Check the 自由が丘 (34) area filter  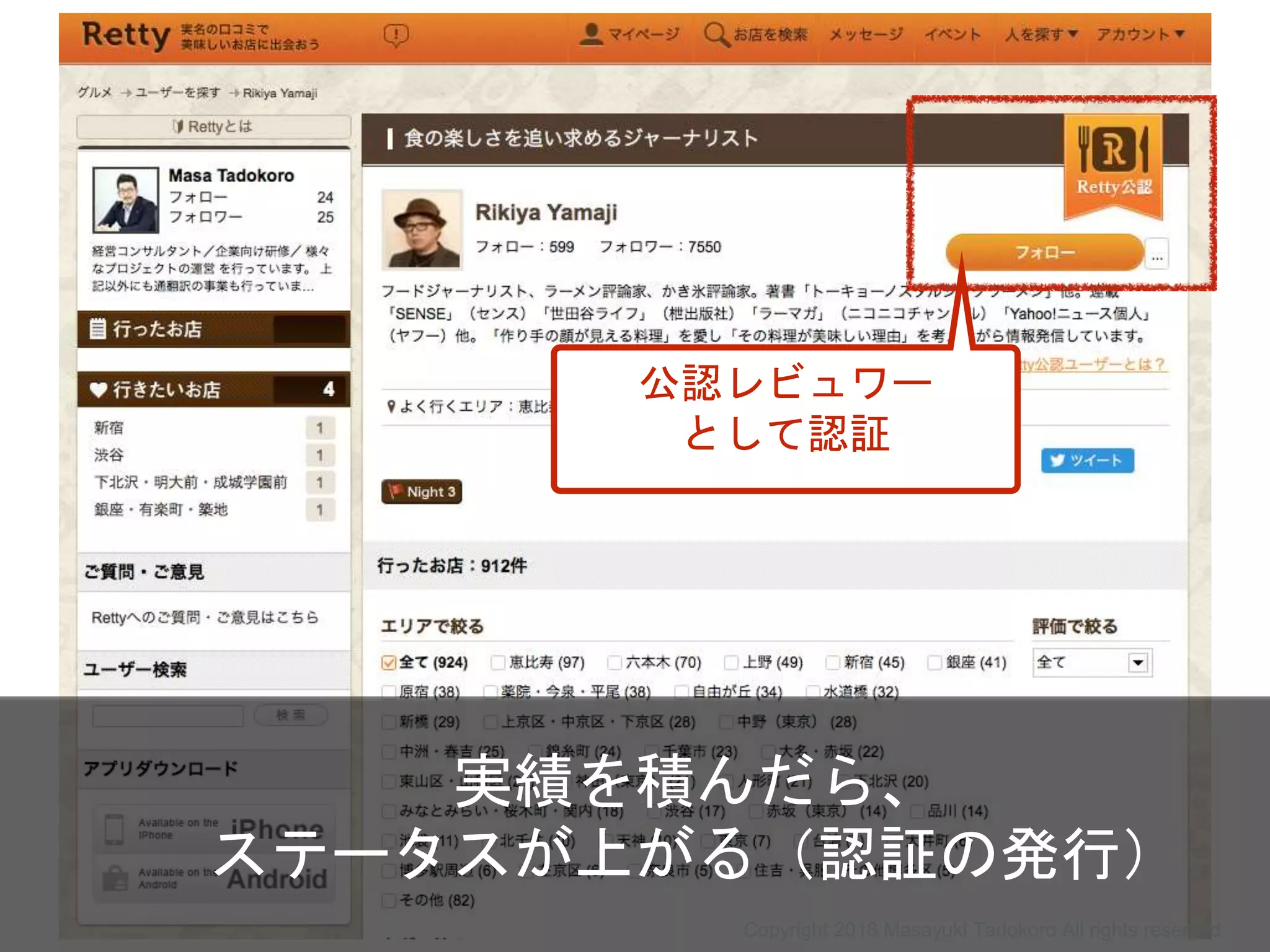[x=681, y=692]
